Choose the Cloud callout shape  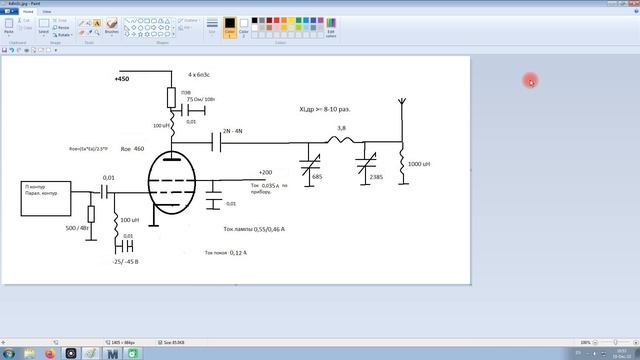pos(167,35)
